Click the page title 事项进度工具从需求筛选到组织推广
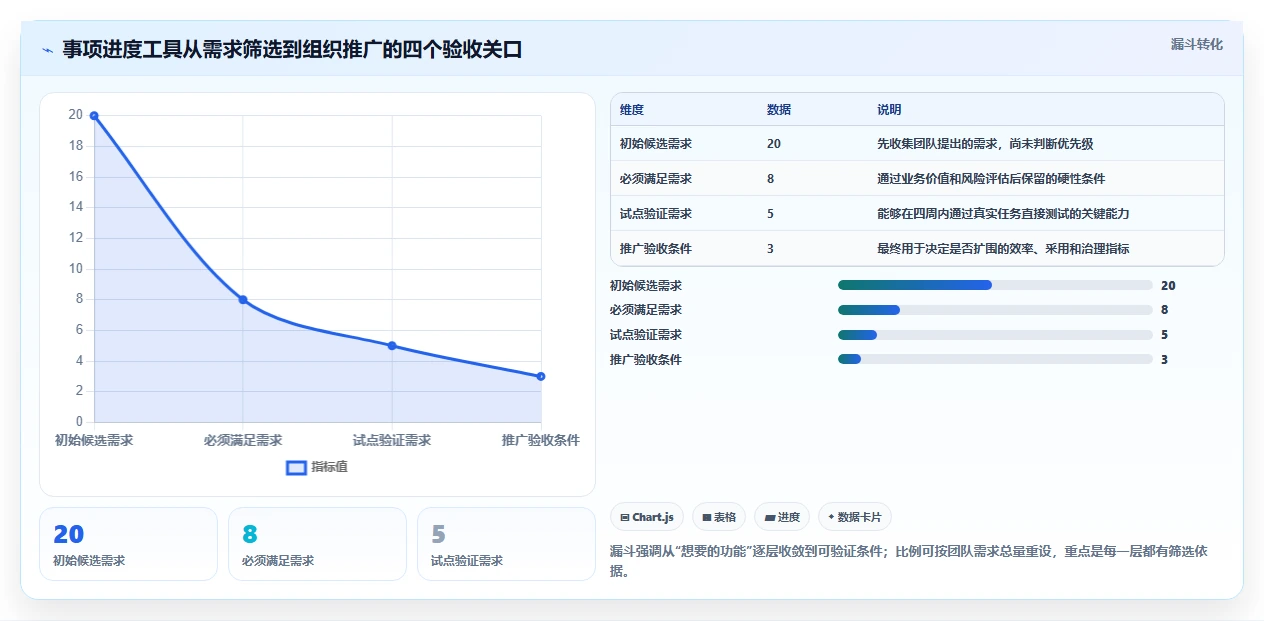Screen dimensions: 1264x621 pyautogui.click(x=293, y=50)
